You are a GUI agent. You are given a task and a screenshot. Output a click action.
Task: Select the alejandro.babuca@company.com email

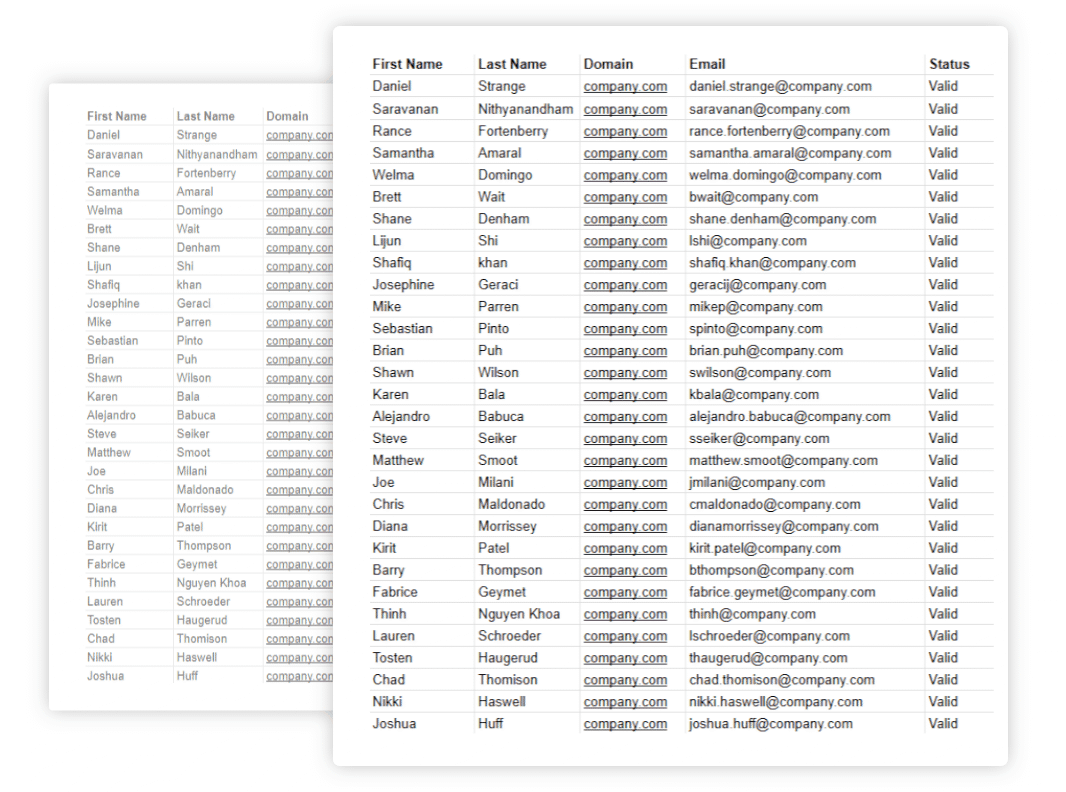pyautogui.click(x=789, y=416)
